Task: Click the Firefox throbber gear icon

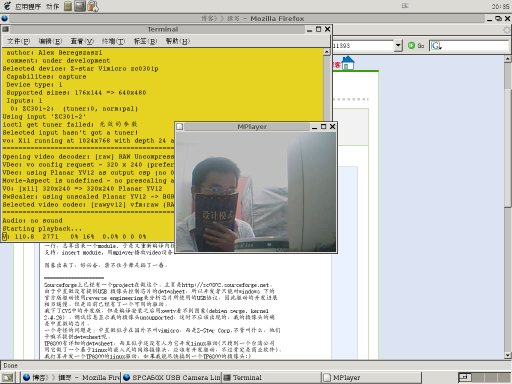Action: tap(507, 30)
